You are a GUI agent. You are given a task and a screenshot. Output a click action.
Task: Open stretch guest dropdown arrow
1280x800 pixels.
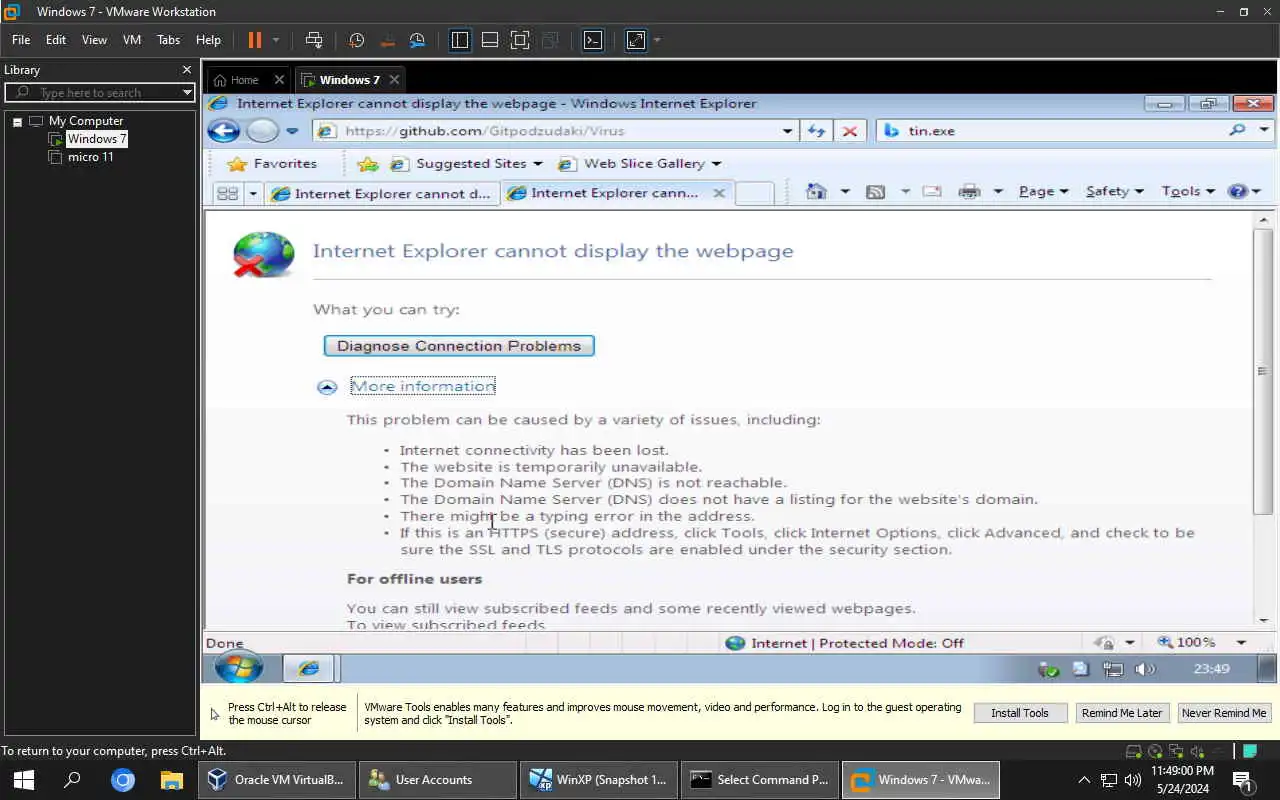click(657, 41)
